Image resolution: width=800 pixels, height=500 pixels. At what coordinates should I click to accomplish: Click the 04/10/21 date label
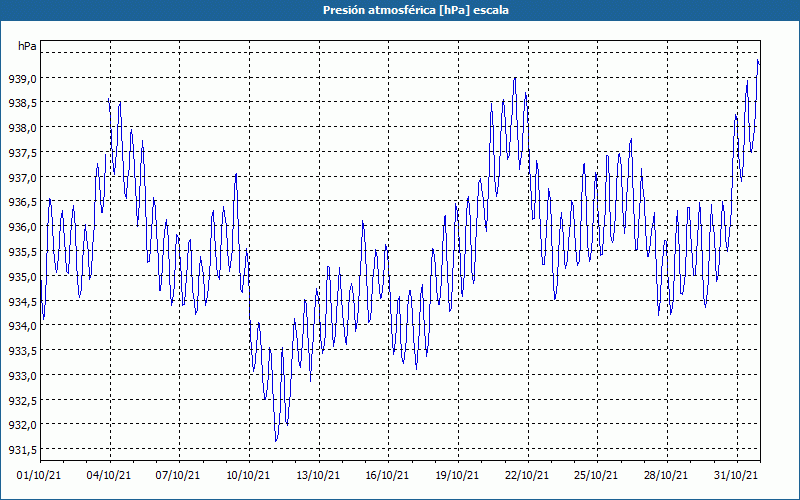point(109,475)
